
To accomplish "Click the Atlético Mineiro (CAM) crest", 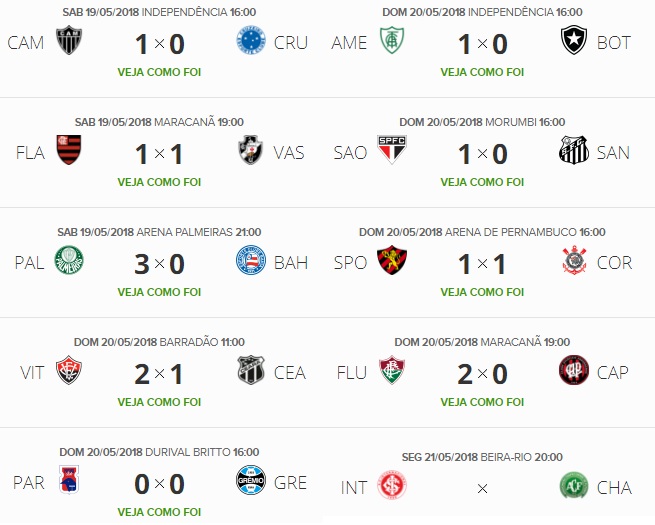I will (69, 40).
